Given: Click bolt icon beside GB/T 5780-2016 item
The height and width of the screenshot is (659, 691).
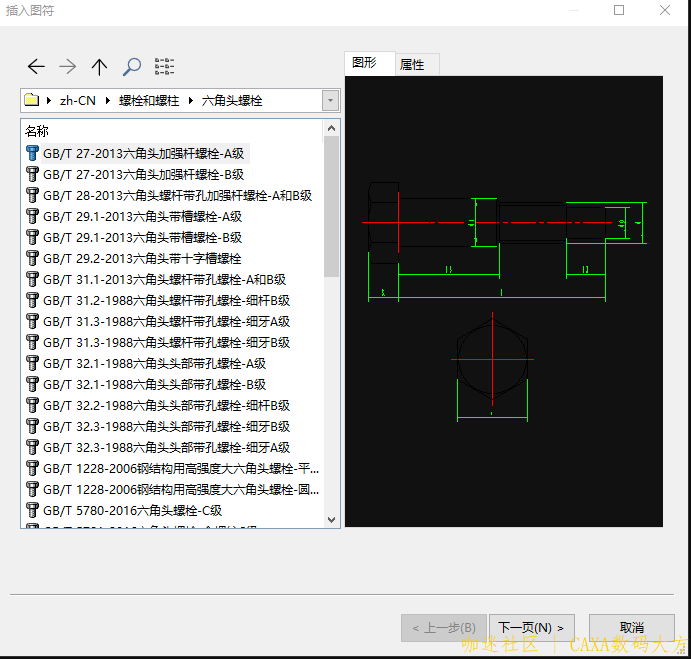Looking at the screenshot, I should point(32,510).
